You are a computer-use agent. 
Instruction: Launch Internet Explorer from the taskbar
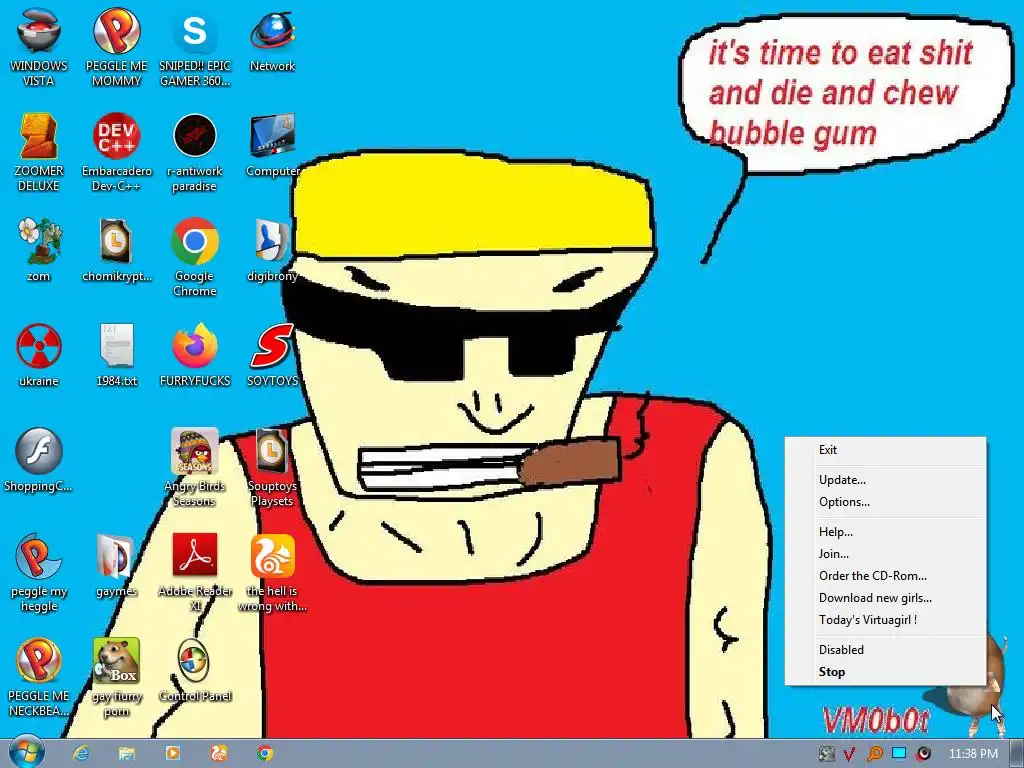tap(81, 754)
